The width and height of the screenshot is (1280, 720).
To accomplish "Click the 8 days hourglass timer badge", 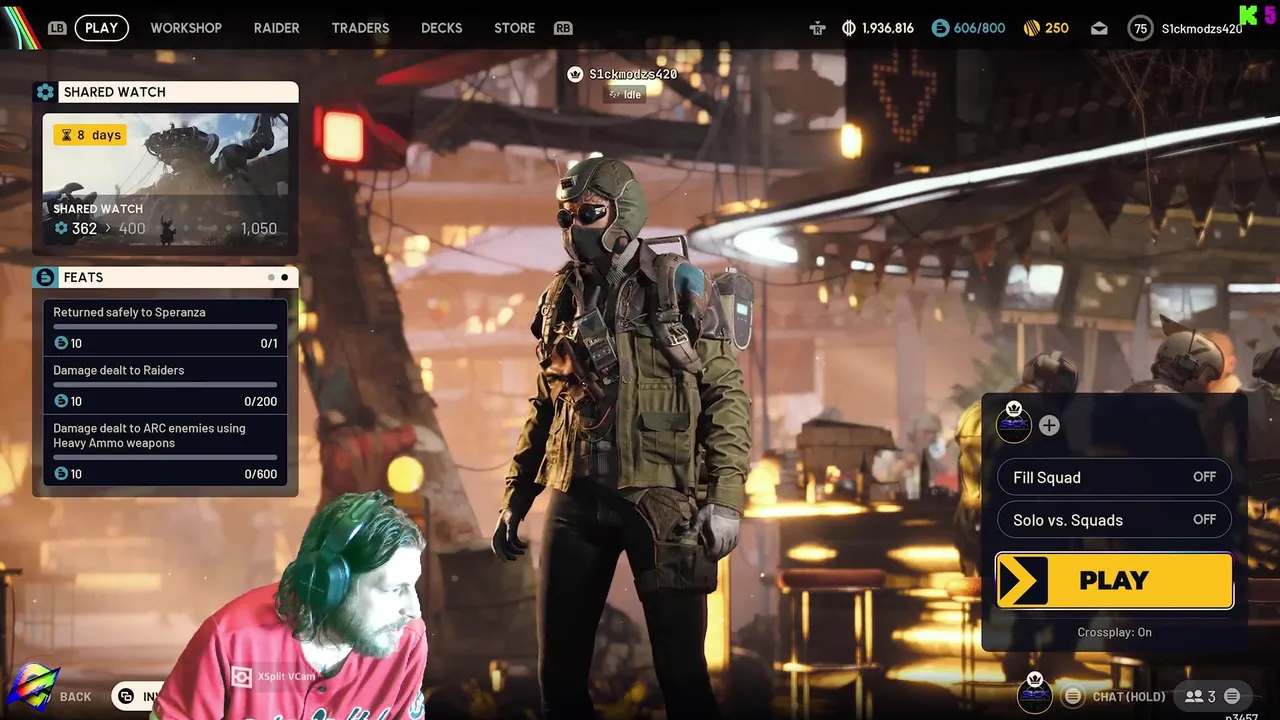I will point(90,134).
